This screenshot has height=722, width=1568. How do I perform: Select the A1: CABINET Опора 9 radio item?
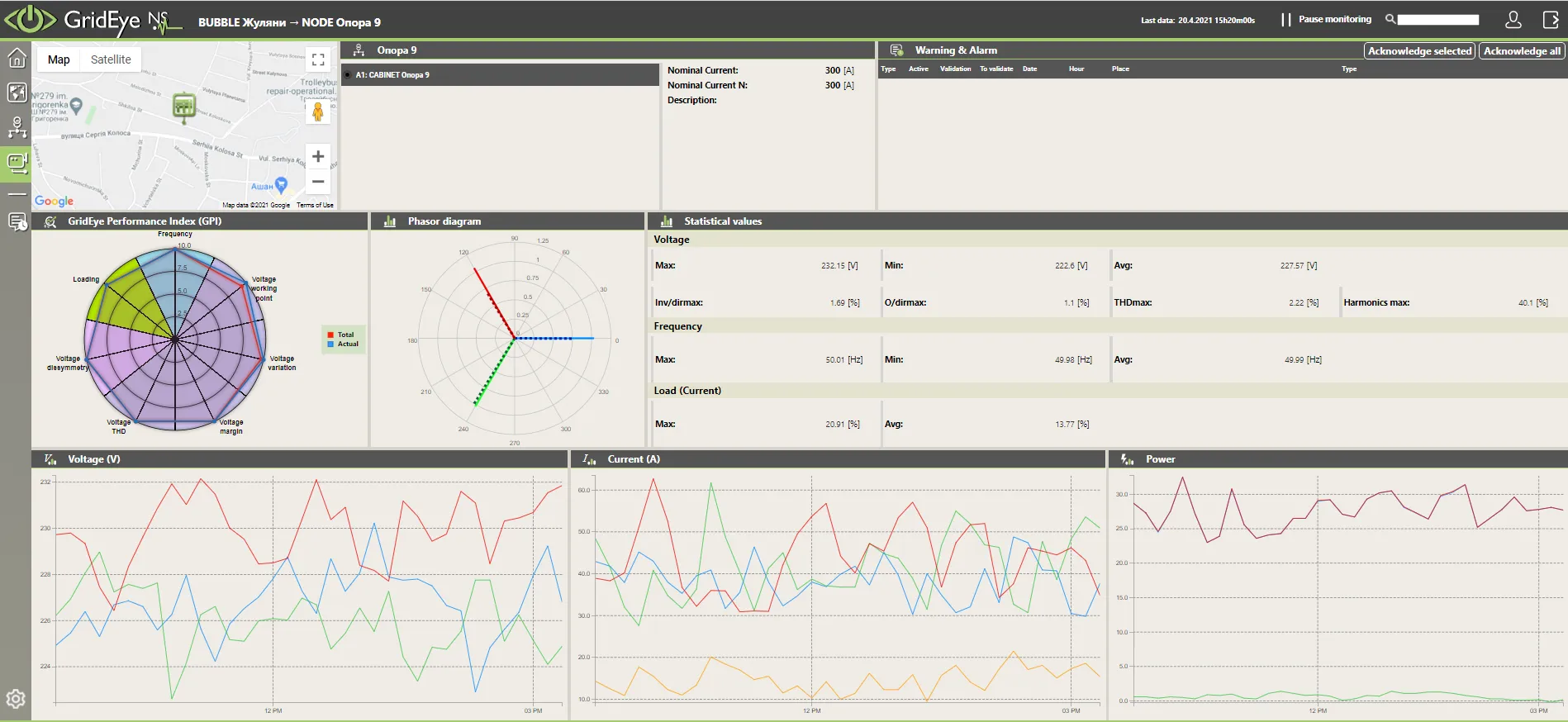tap(348, 75)
